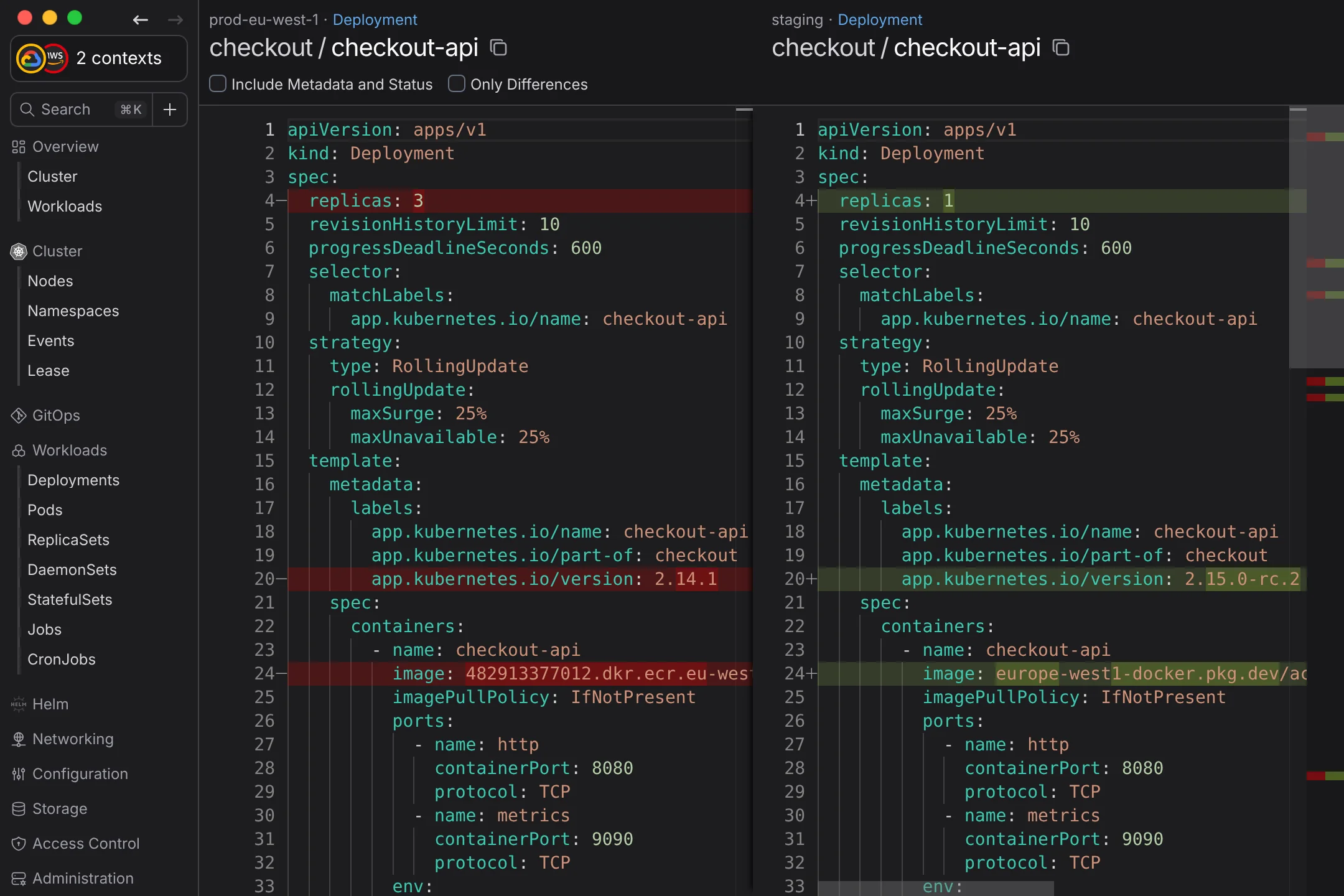Open Deployments list

(73, 480)
